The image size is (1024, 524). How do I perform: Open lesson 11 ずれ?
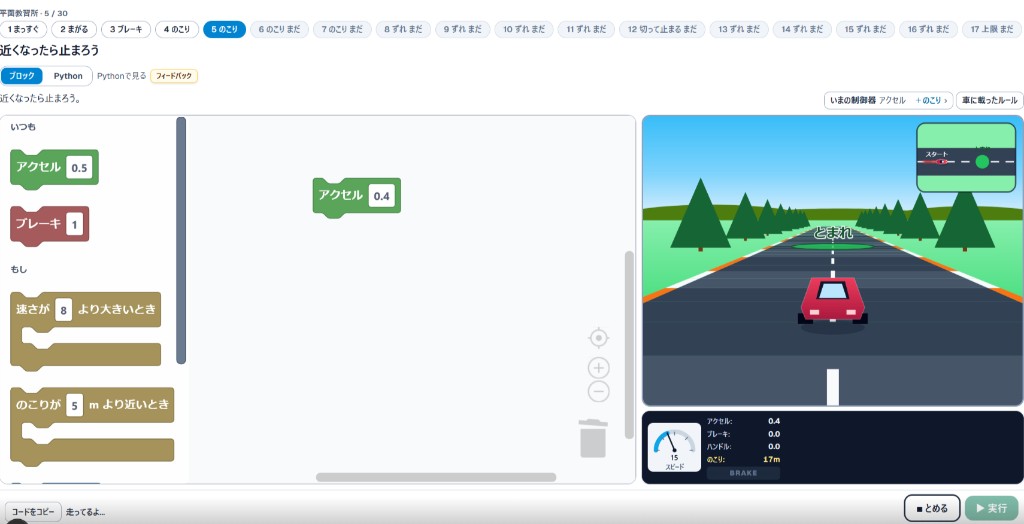pos(586,29)
